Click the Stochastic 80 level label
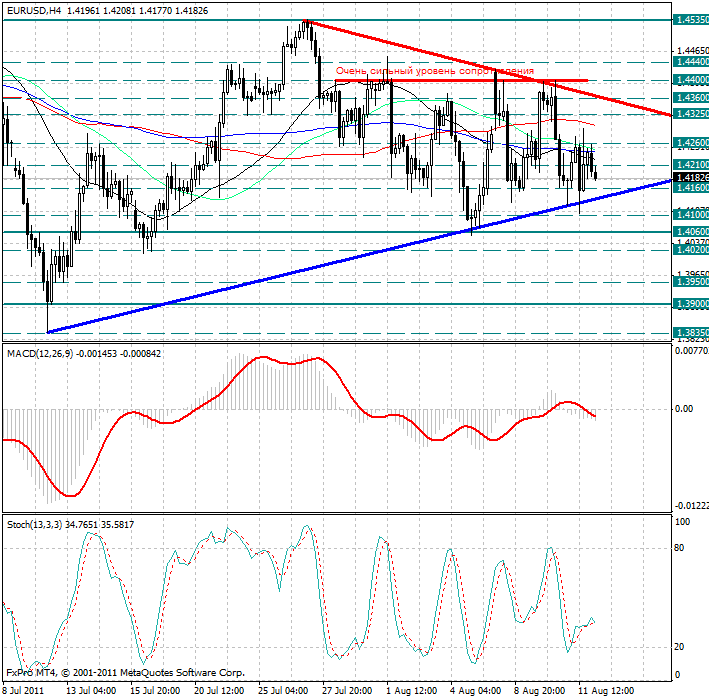Viewport: 709px width, 698px height. click(x=679, y=548)
